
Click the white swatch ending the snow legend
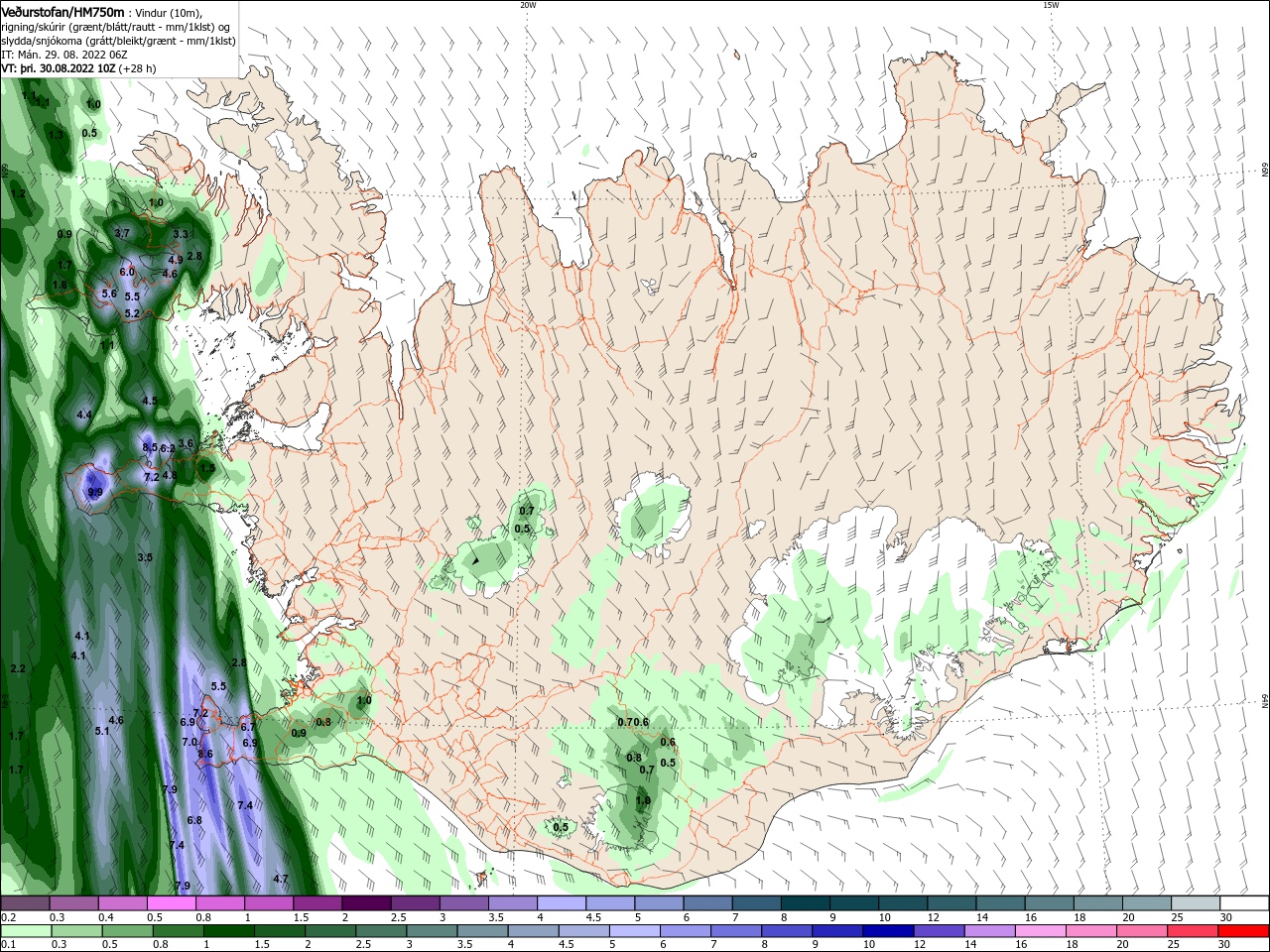[x=1245, y=903]
